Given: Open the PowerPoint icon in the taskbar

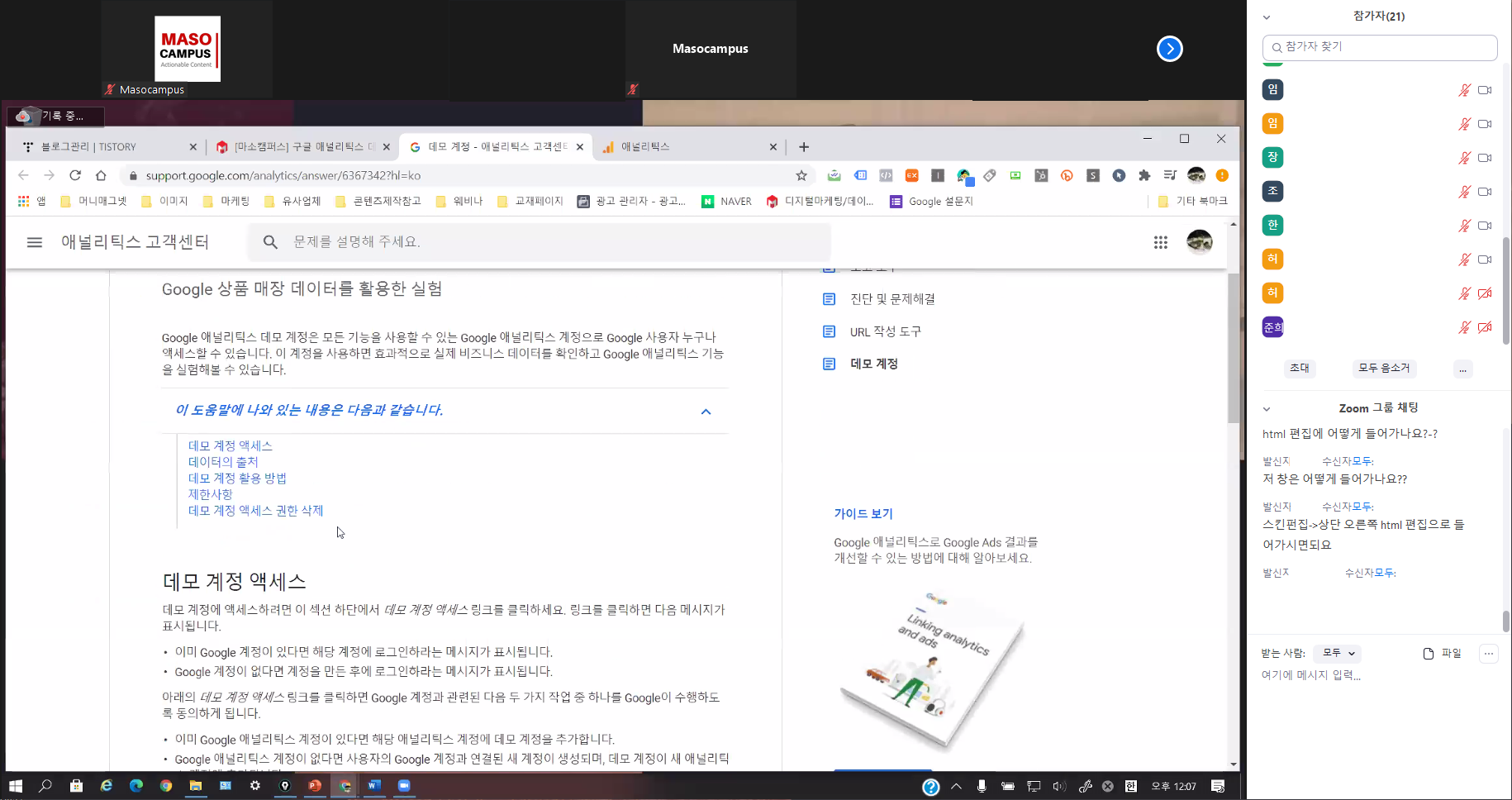Looking at the screenshot, I should pyautogui.click(x=315, y=786).
